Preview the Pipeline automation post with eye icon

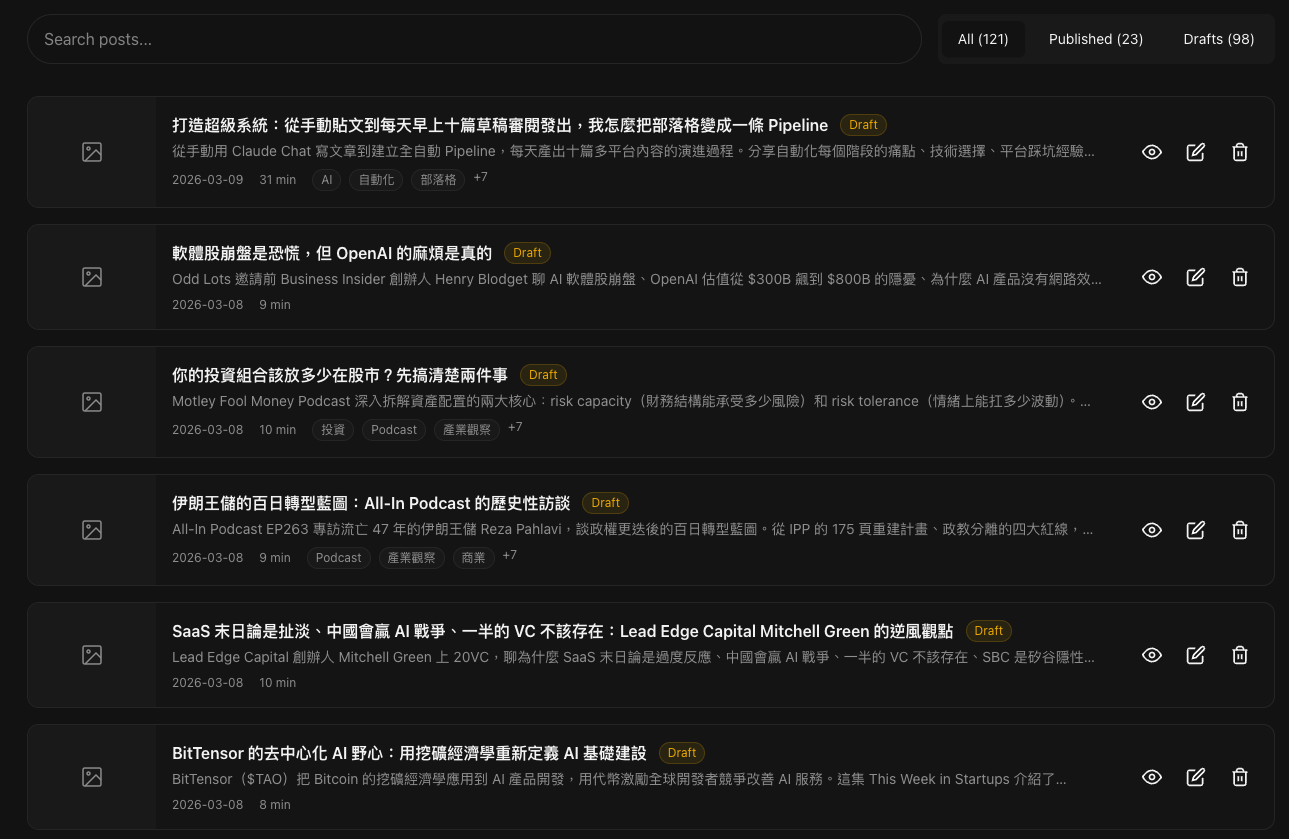point(1152,152)
